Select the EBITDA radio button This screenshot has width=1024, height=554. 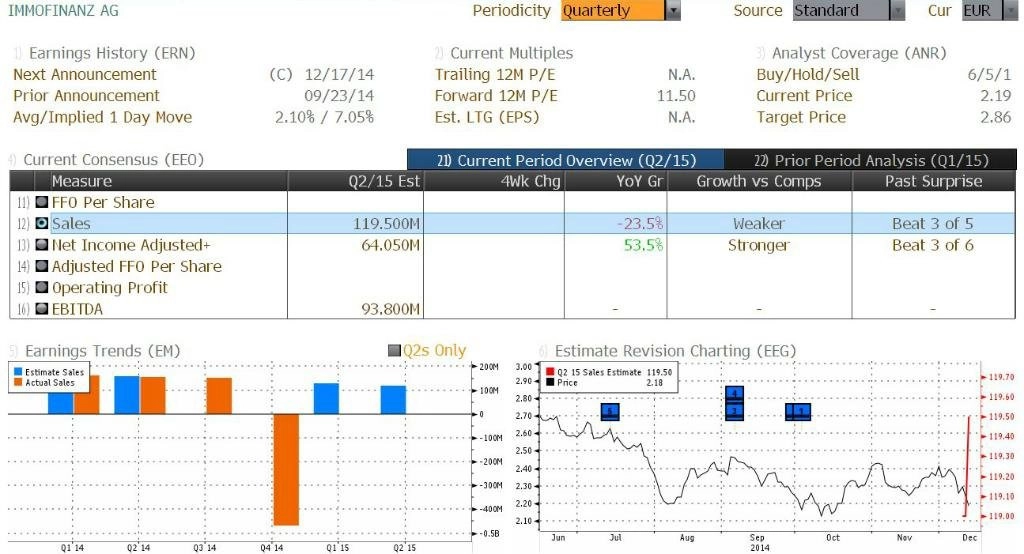point(42,309)
